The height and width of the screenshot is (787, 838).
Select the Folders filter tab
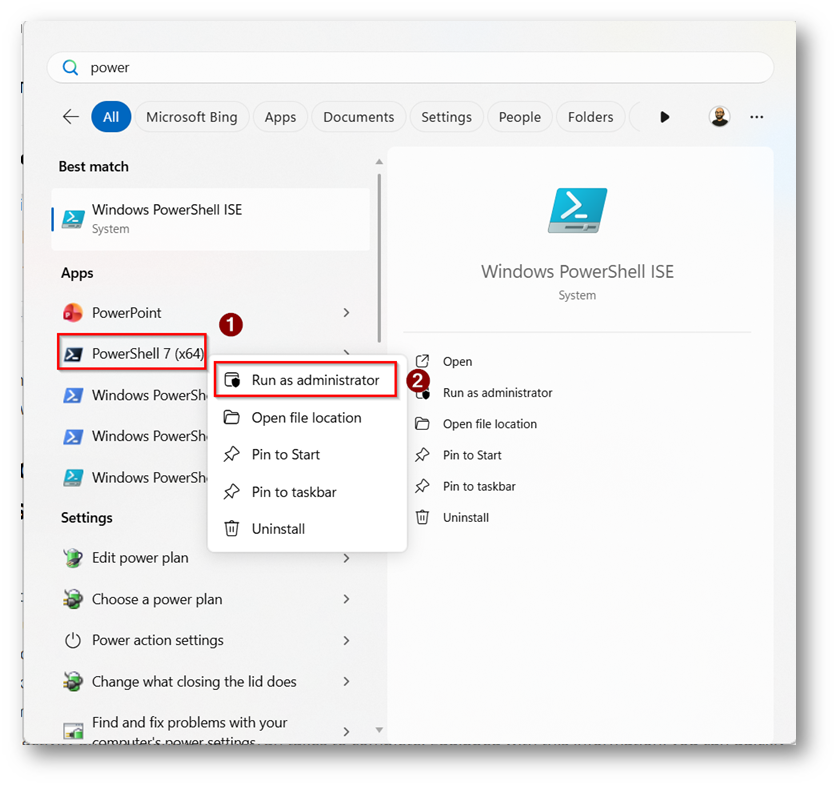pos(590,116)
